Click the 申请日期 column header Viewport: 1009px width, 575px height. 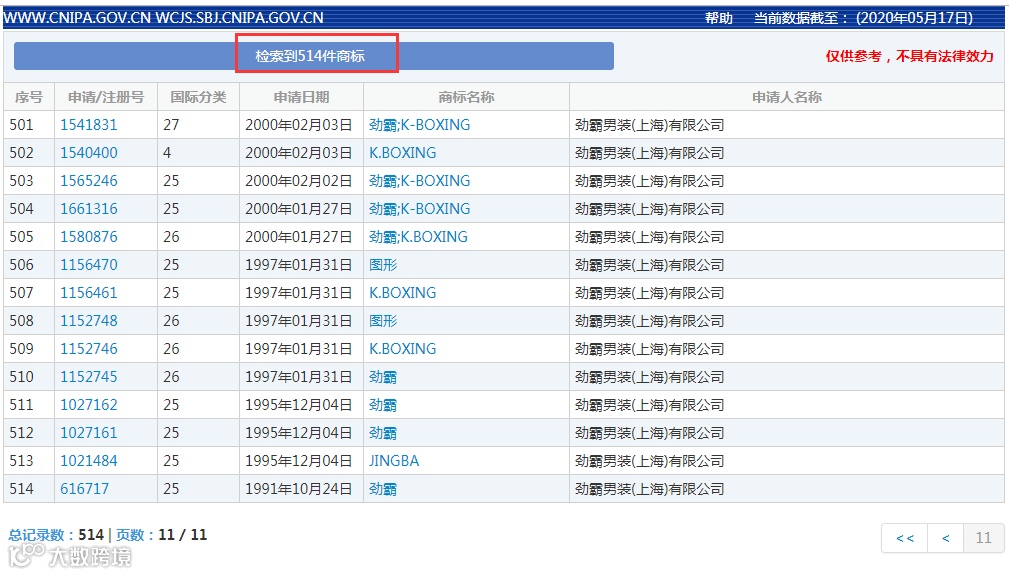coord(301,97)
